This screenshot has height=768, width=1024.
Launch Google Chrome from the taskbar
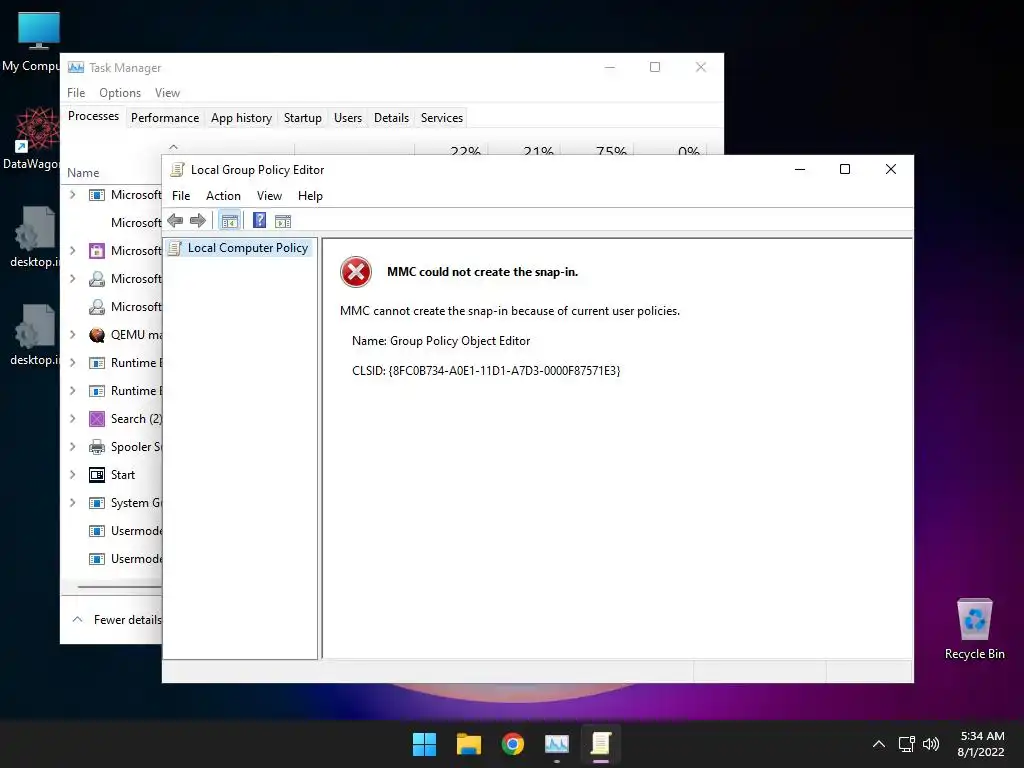513,744
